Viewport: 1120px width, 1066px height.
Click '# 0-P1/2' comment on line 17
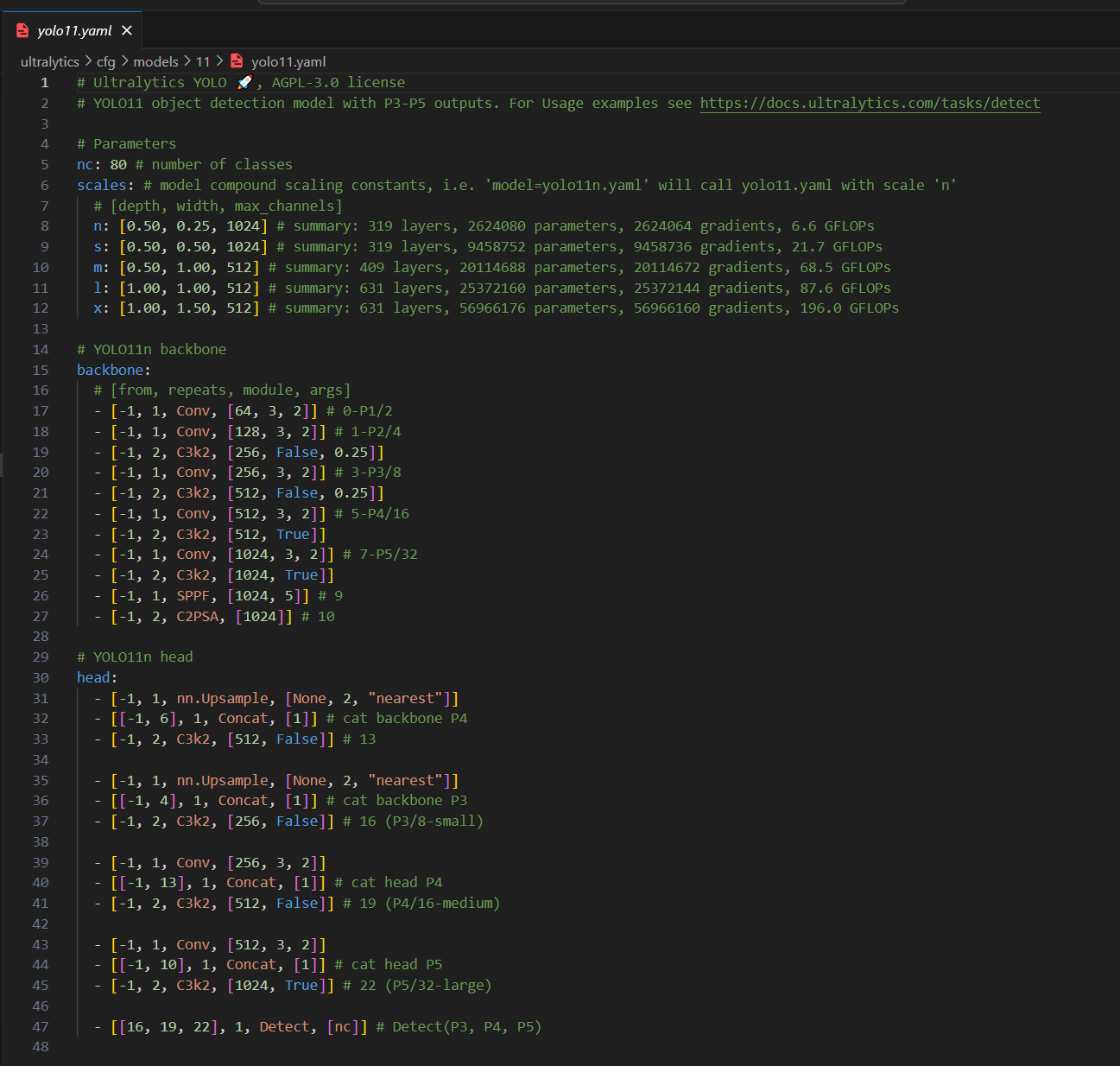click(x=359, y=410)
